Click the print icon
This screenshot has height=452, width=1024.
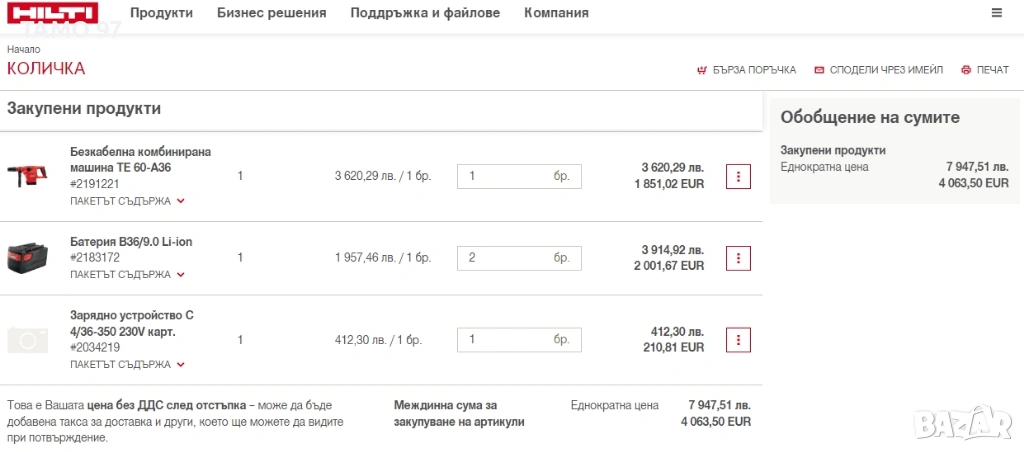pos(966,70)
